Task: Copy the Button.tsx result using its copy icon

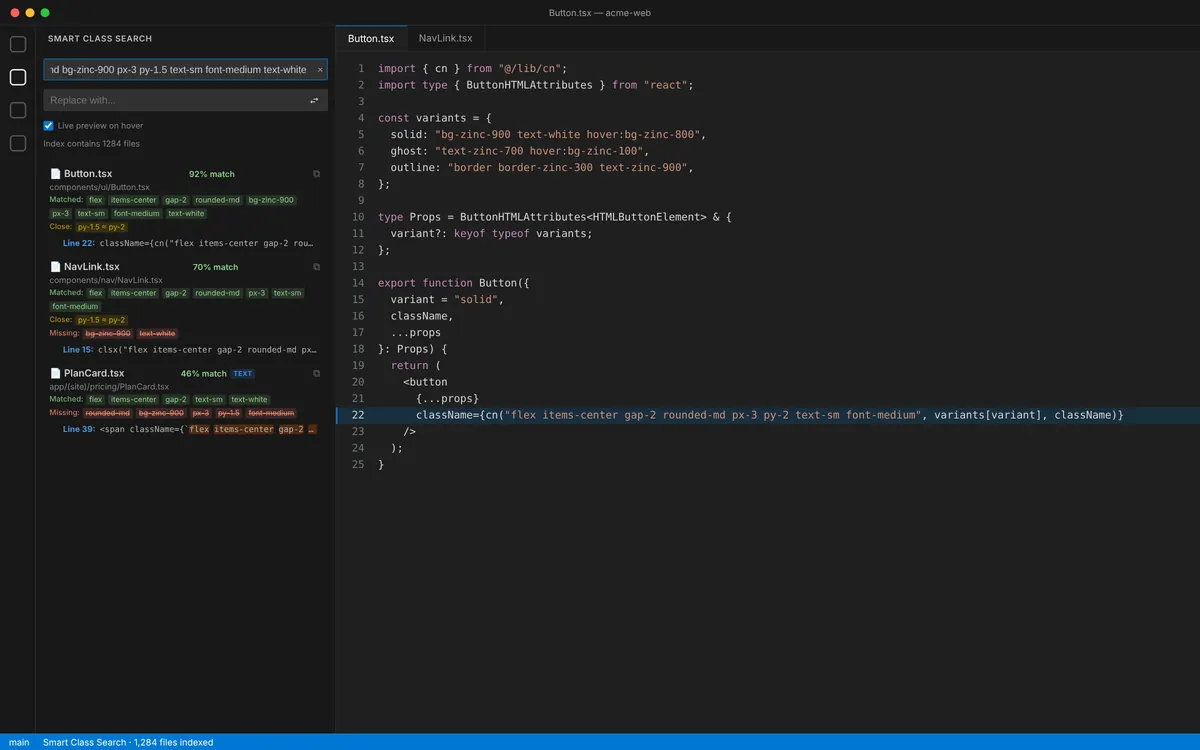Action: 317,174
